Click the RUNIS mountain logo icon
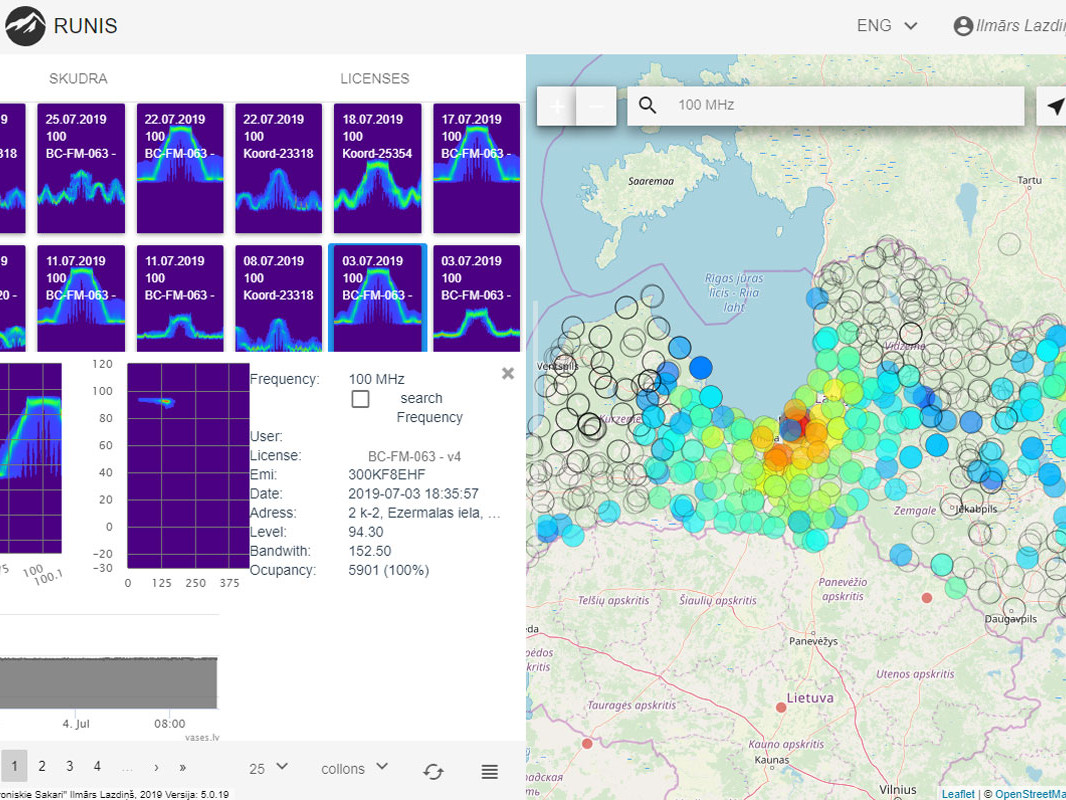 [26, 27]
